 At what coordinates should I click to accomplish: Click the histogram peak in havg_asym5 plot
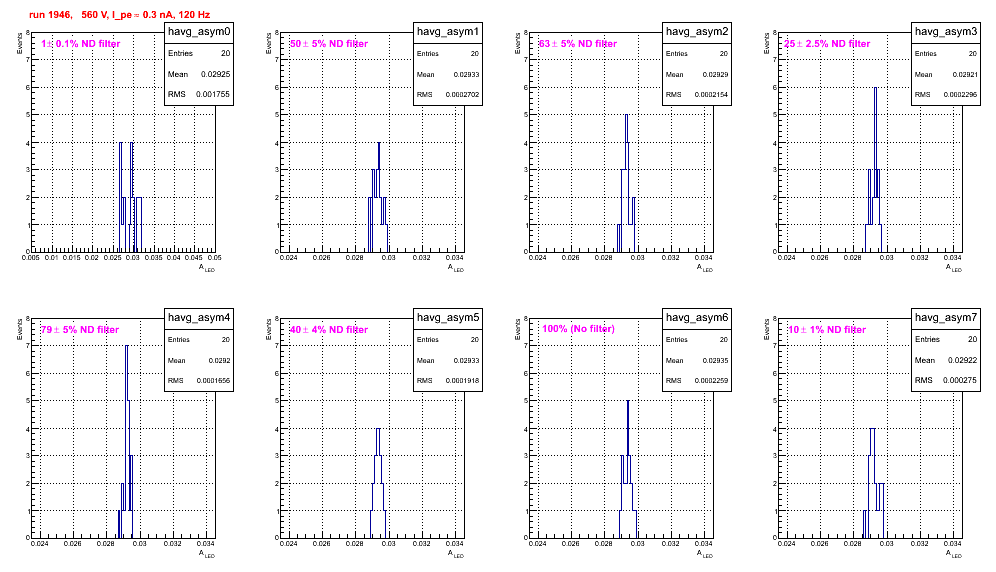[x=378, y=429]
